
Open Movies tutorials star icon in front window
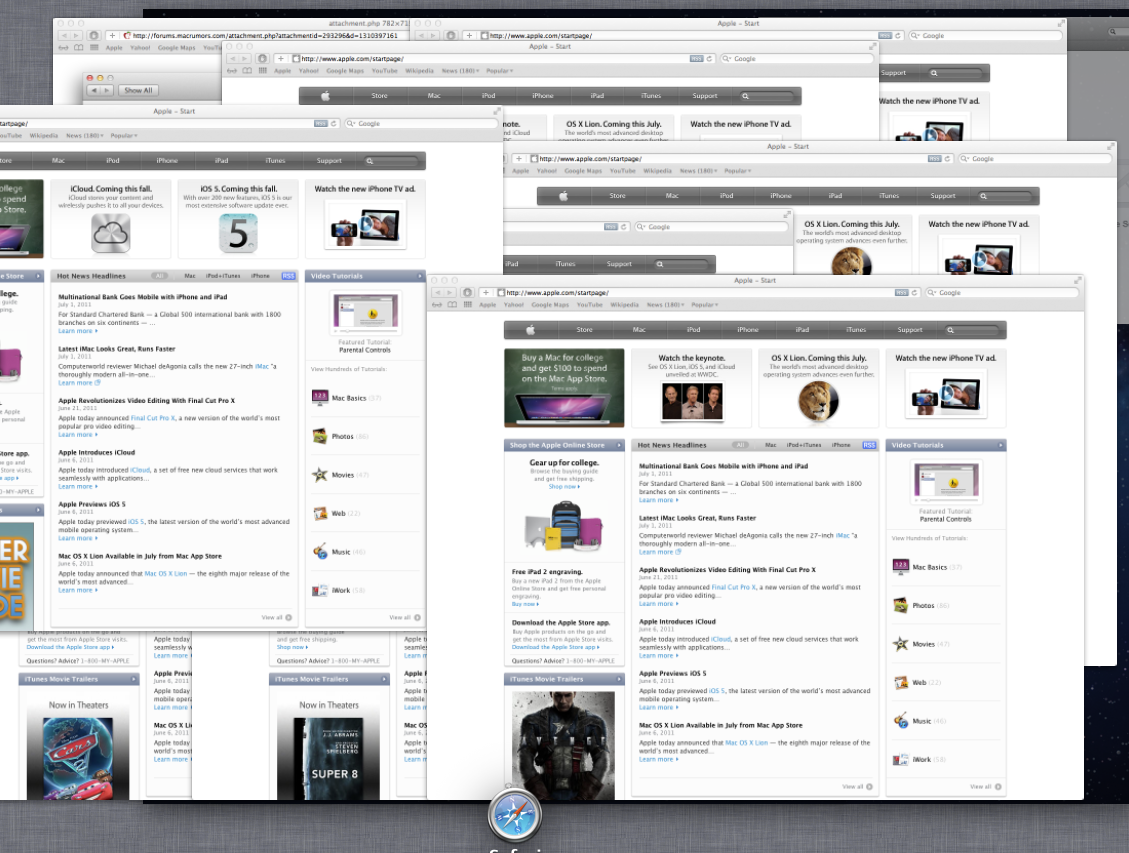point(900,644)
